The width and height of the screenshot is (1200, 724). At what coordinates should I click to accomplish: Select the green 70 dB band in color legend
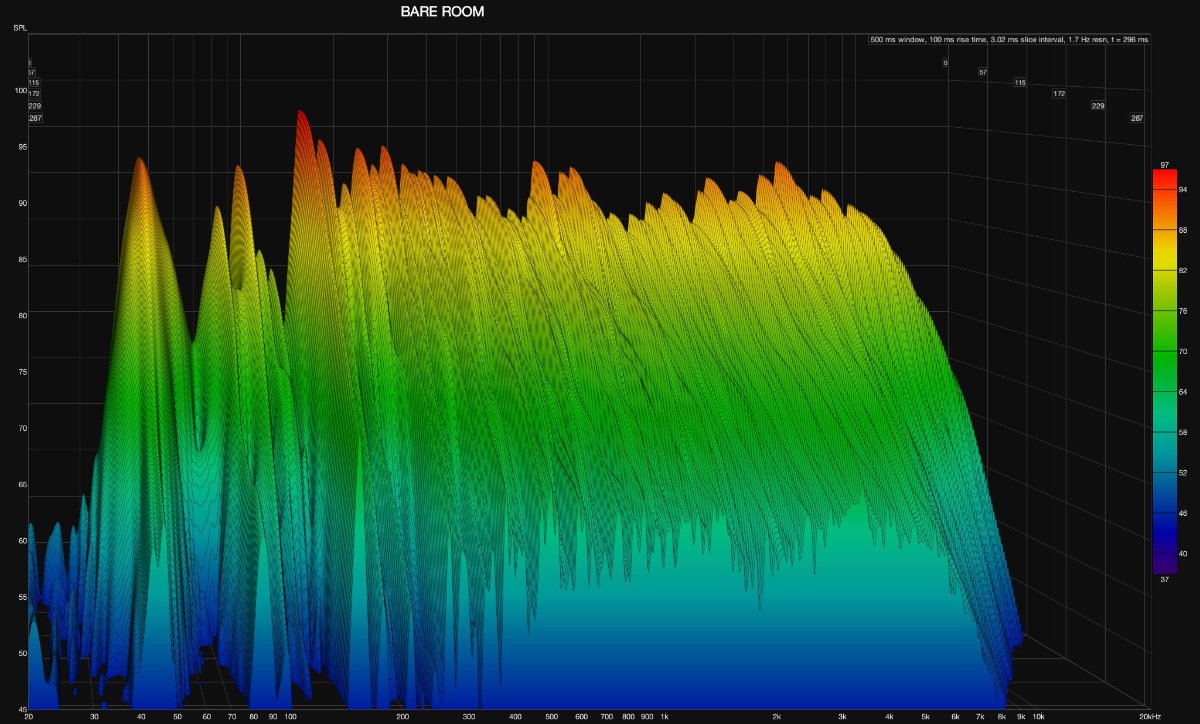coord(1163,352)
